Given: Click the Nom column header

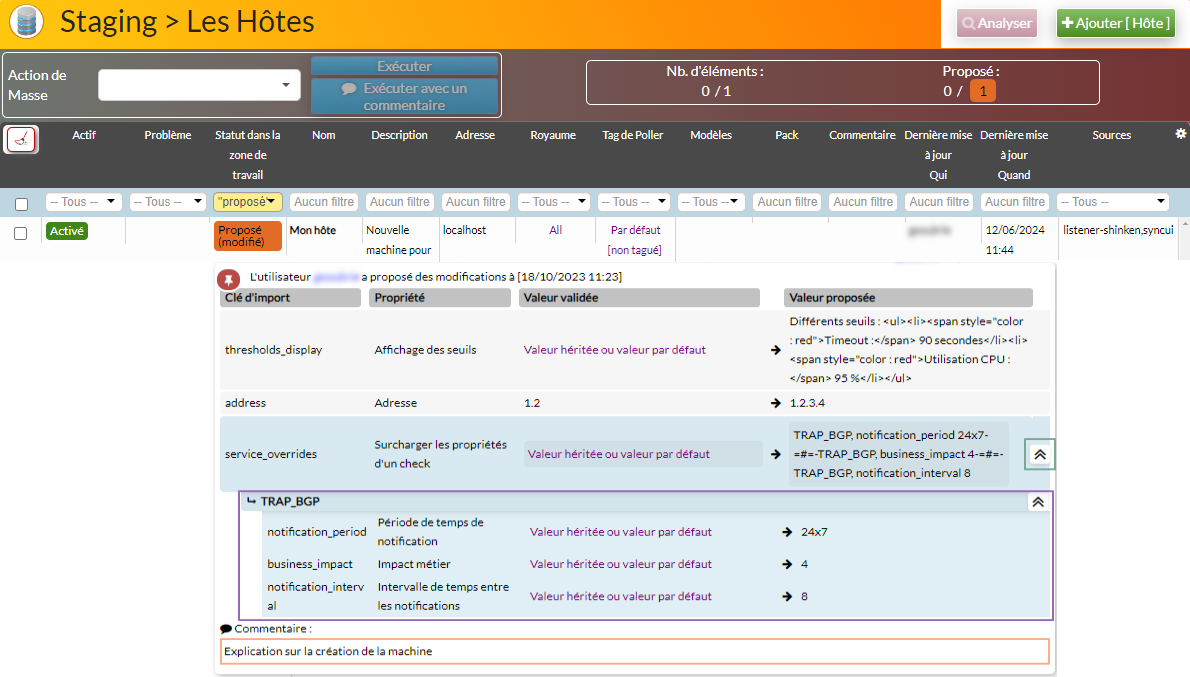Looking at the screenshot, I should (x=323, y=135).
